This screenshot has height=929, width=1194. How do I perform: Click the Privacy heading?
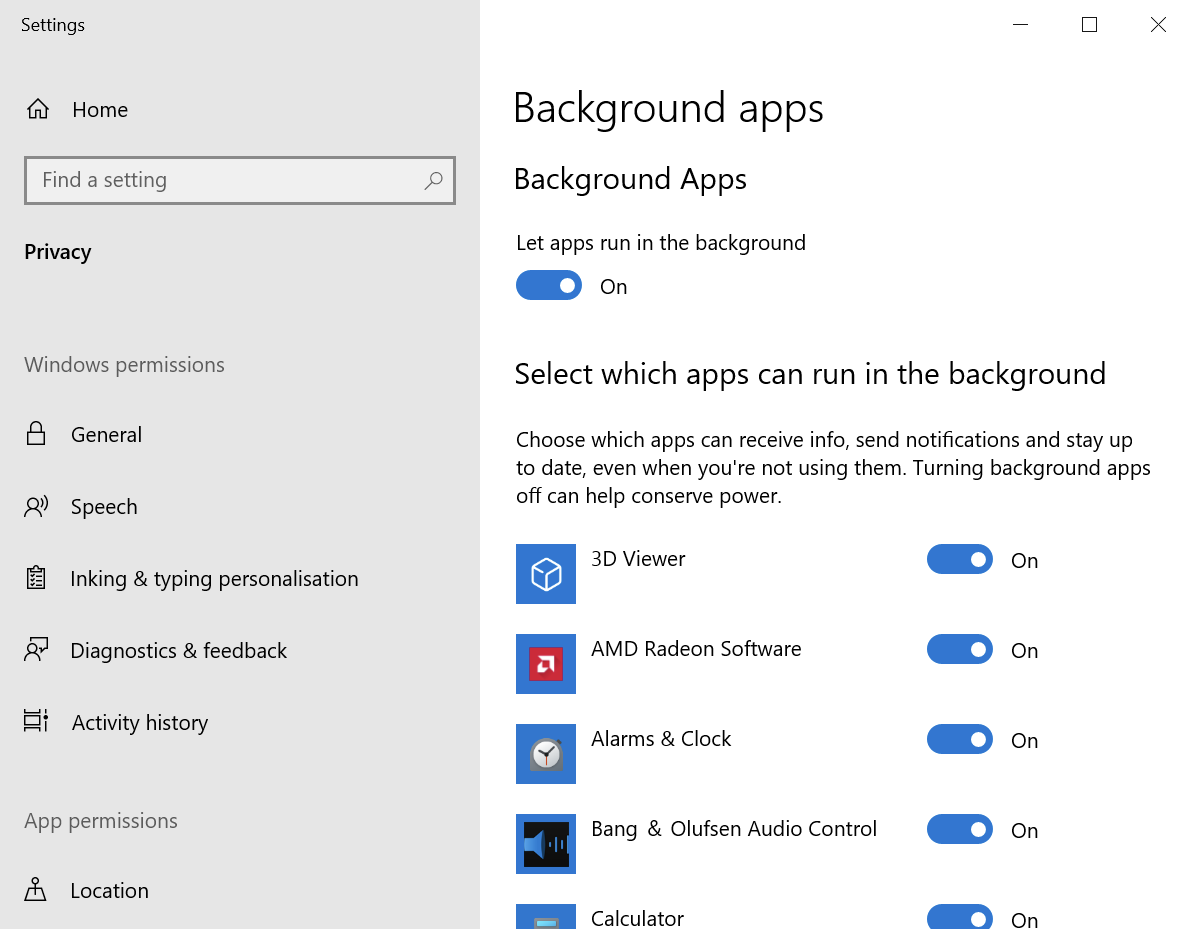(x=58, y=252)
